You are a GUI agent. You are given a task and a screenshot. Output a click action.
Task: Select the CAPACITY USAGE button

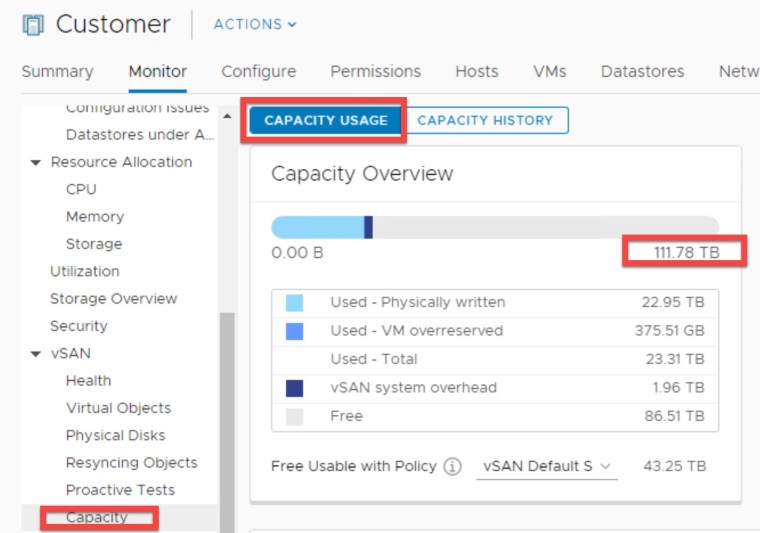coord(326,120)
